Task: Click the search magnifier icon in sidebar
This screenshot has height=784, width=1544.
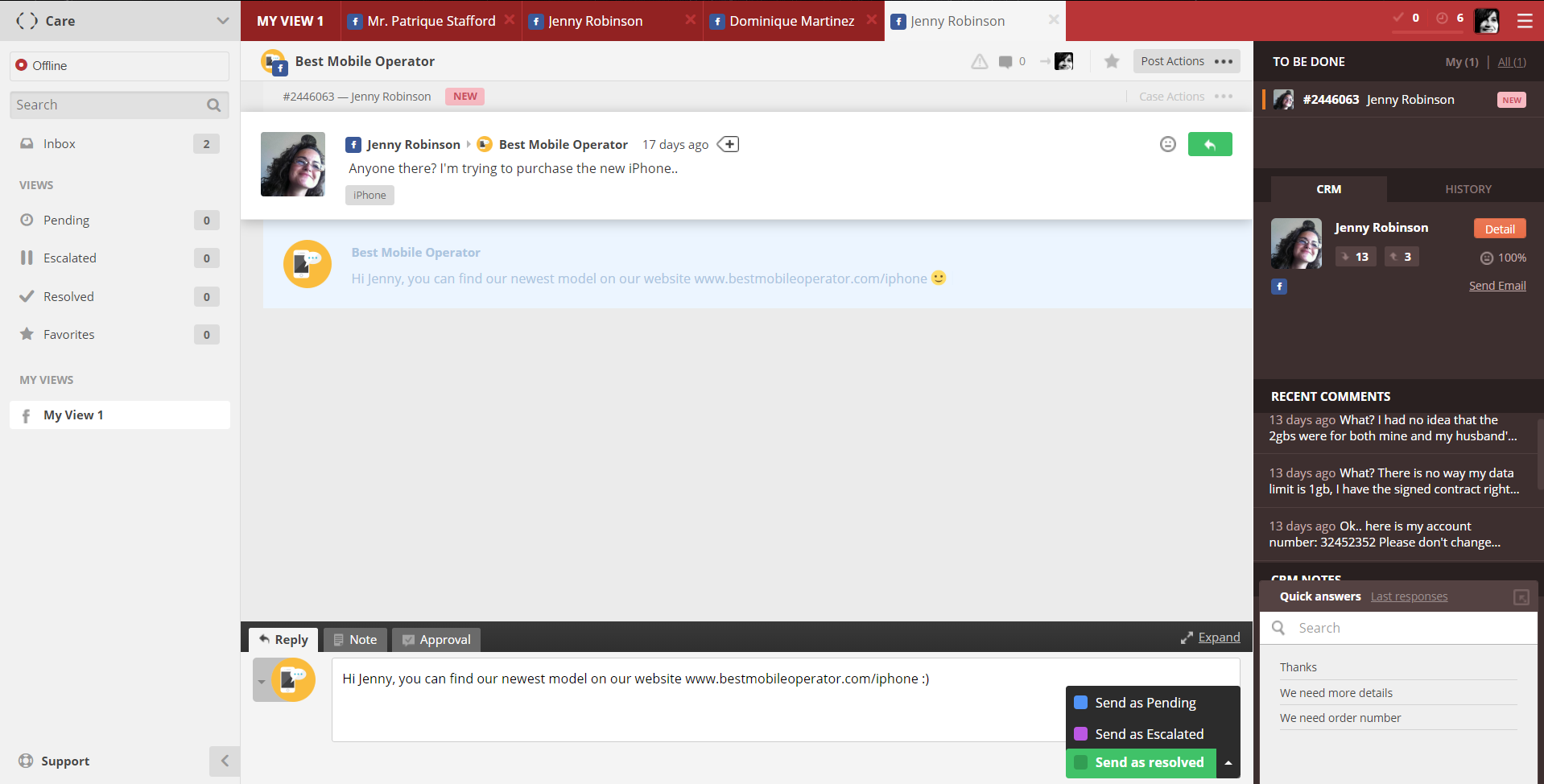Action: pos(213,105)
